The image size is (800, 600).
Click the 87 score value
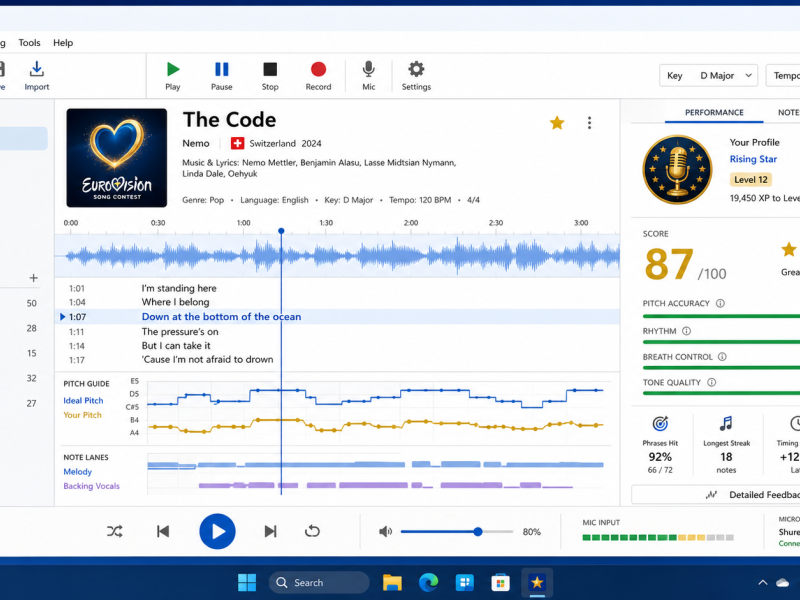pos(669,264)
